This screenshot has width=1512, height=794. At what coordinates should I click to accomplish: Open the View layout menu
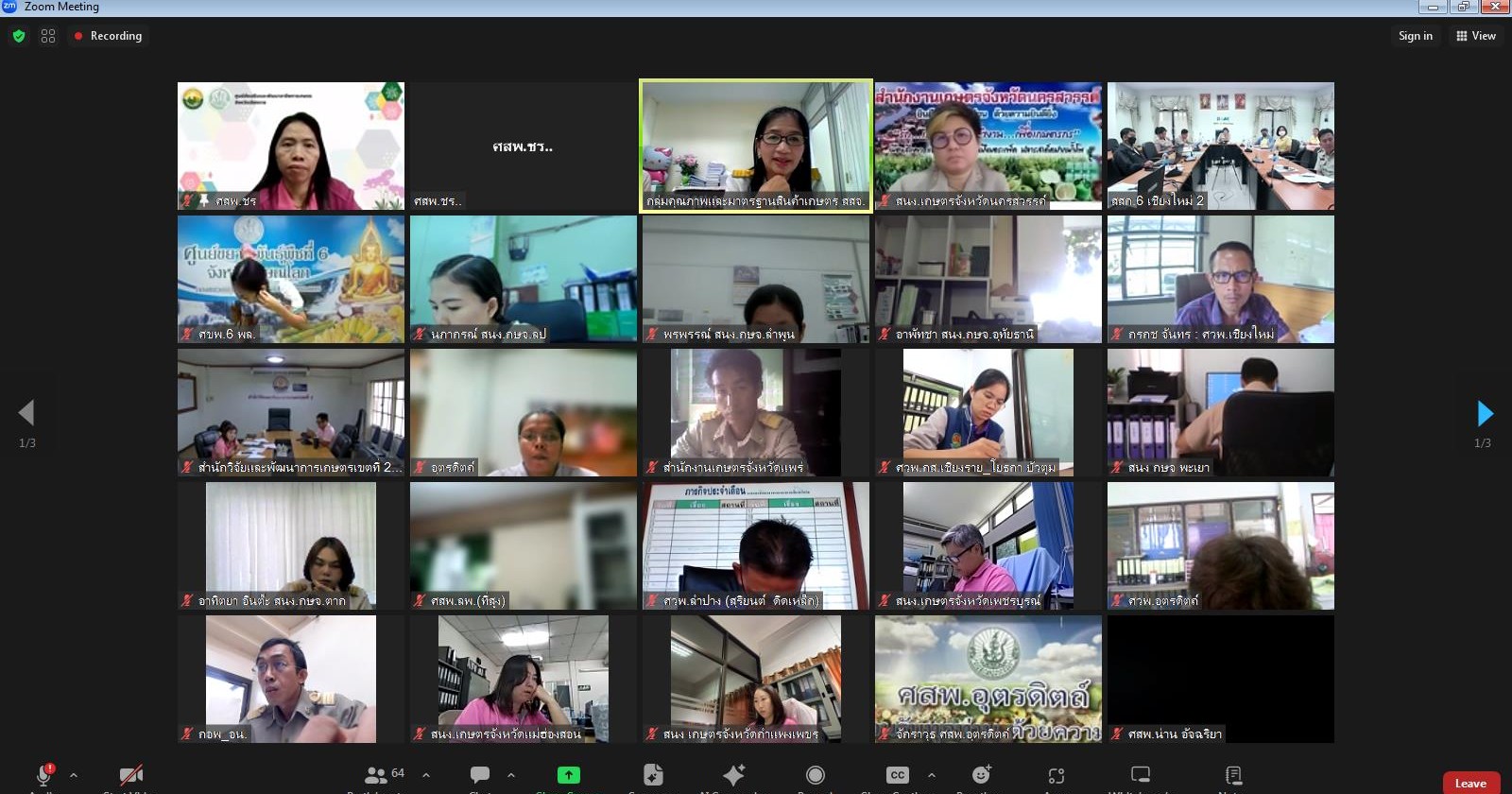tap(1476, 36)
